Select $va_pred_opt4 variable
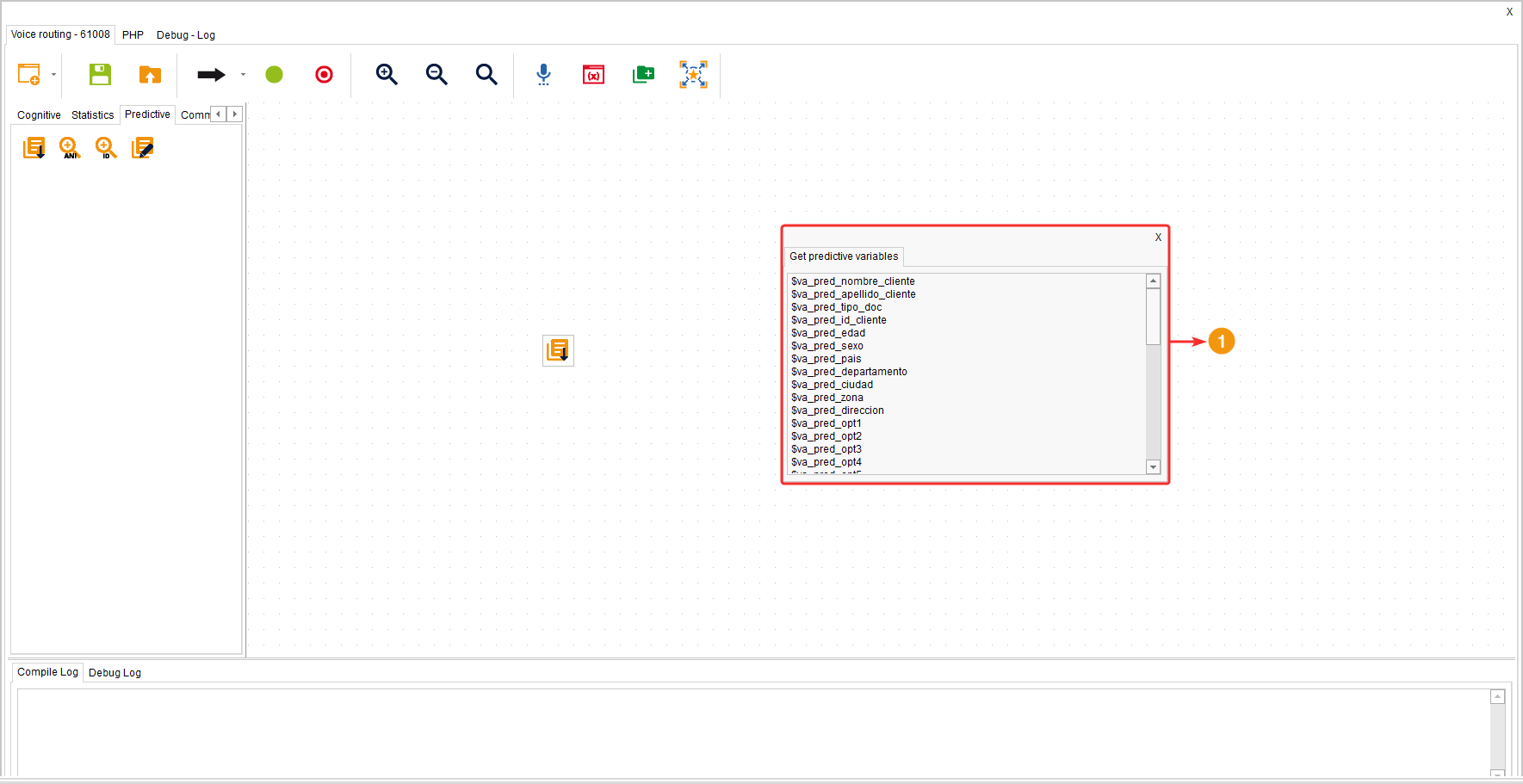1523x784 pixels. pos(826,462)
